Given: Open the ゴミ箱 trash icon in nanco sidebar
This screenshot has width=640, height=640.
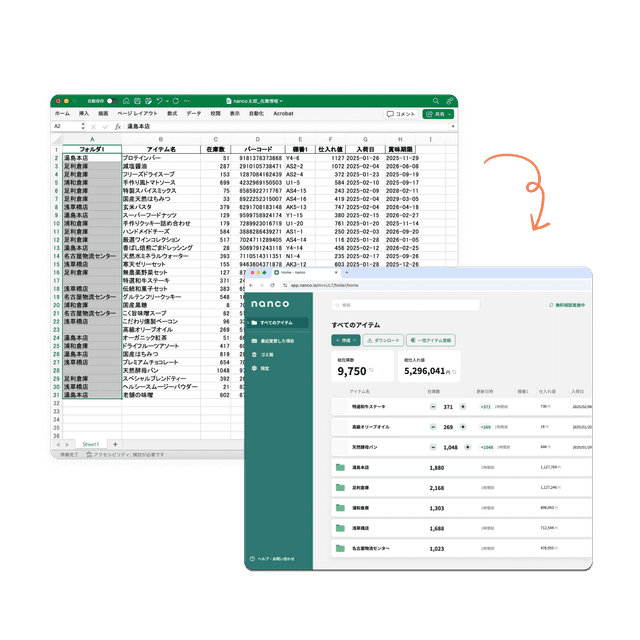Looking at the screenshot, I should pyautogui.click(x=254, y=355).
